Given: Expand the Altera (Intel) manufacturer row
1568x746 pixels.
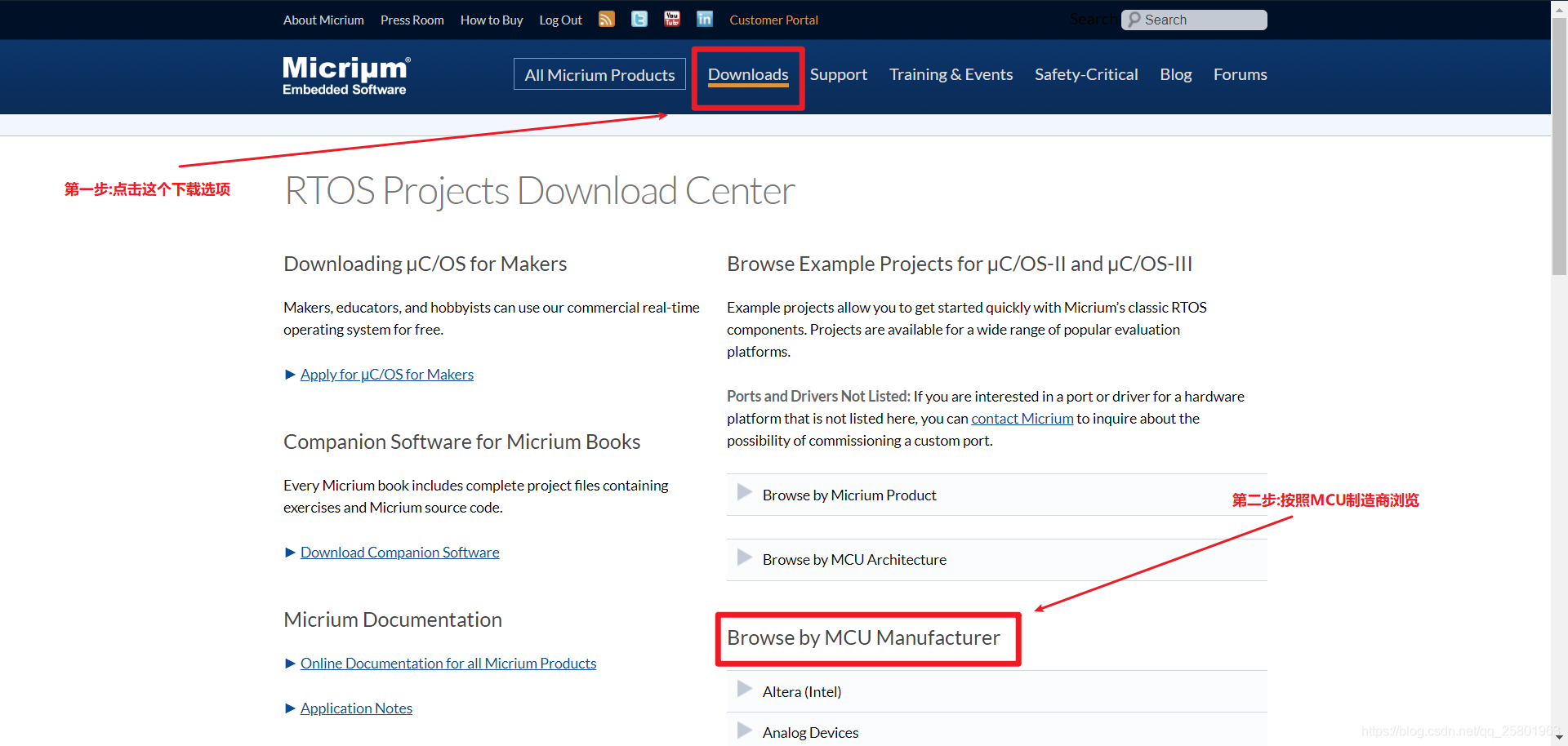Looking at the screenshot, I should tap(996, 691).
